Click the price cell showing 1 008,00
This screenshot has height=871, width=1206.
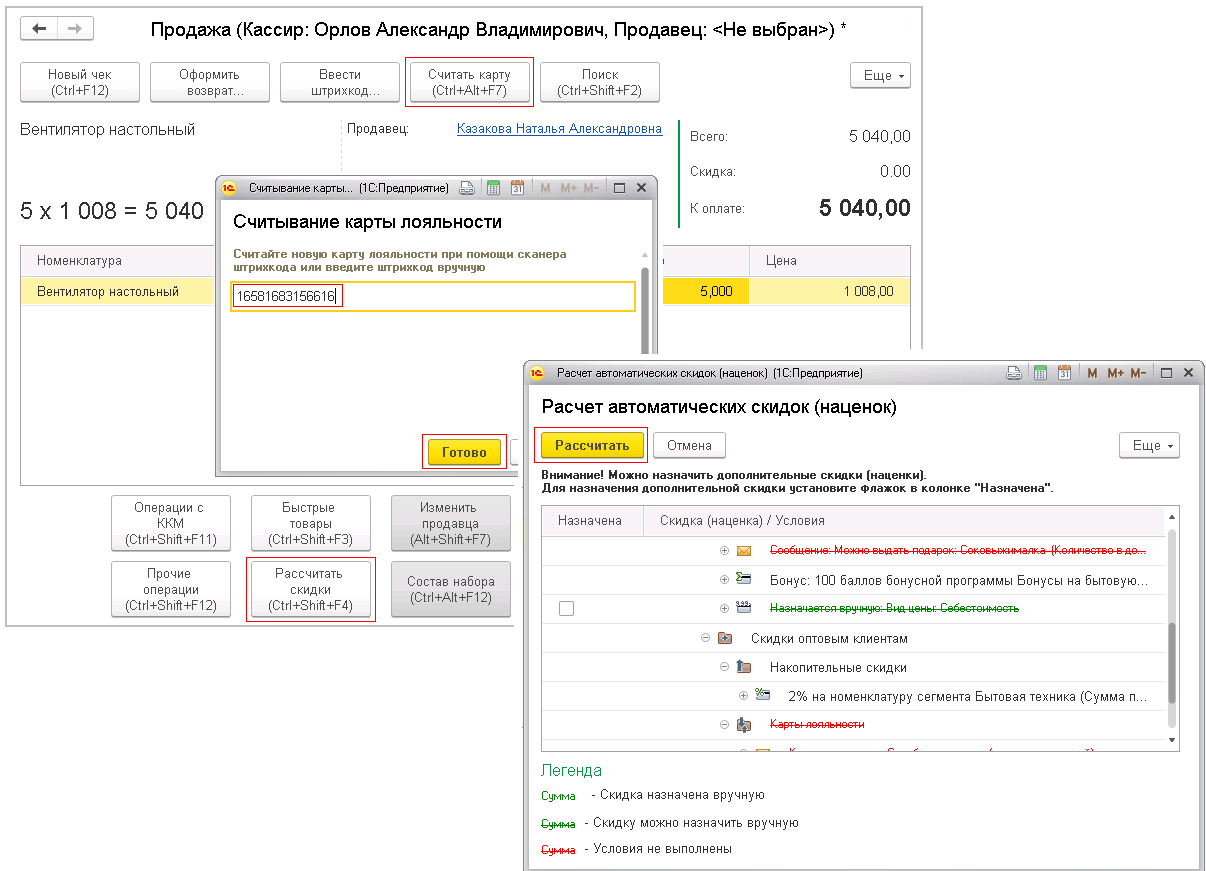click(x=830, y=291)
